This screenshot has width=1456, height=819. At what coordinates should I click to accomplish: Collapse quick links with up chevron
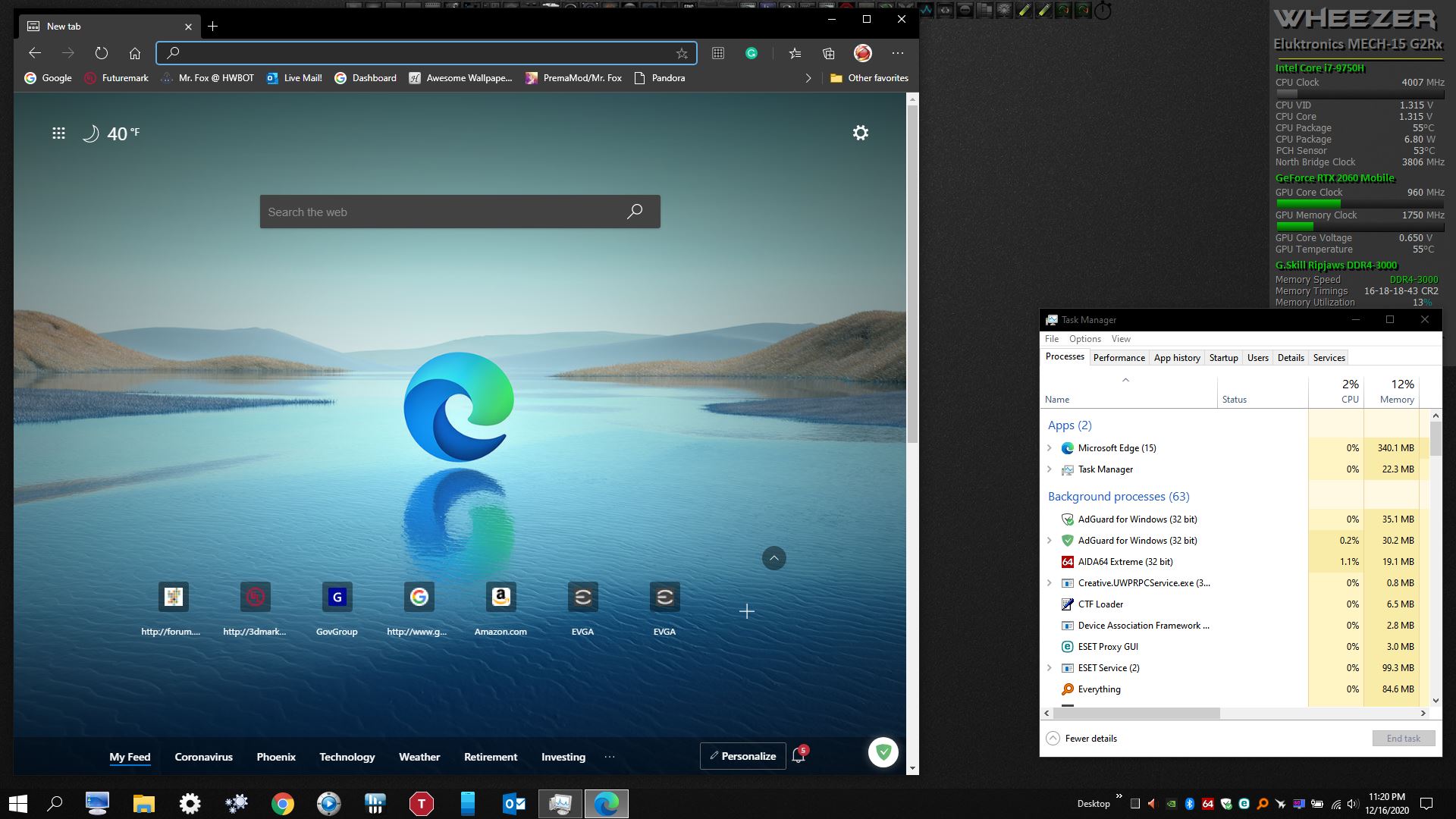(774, 558)
